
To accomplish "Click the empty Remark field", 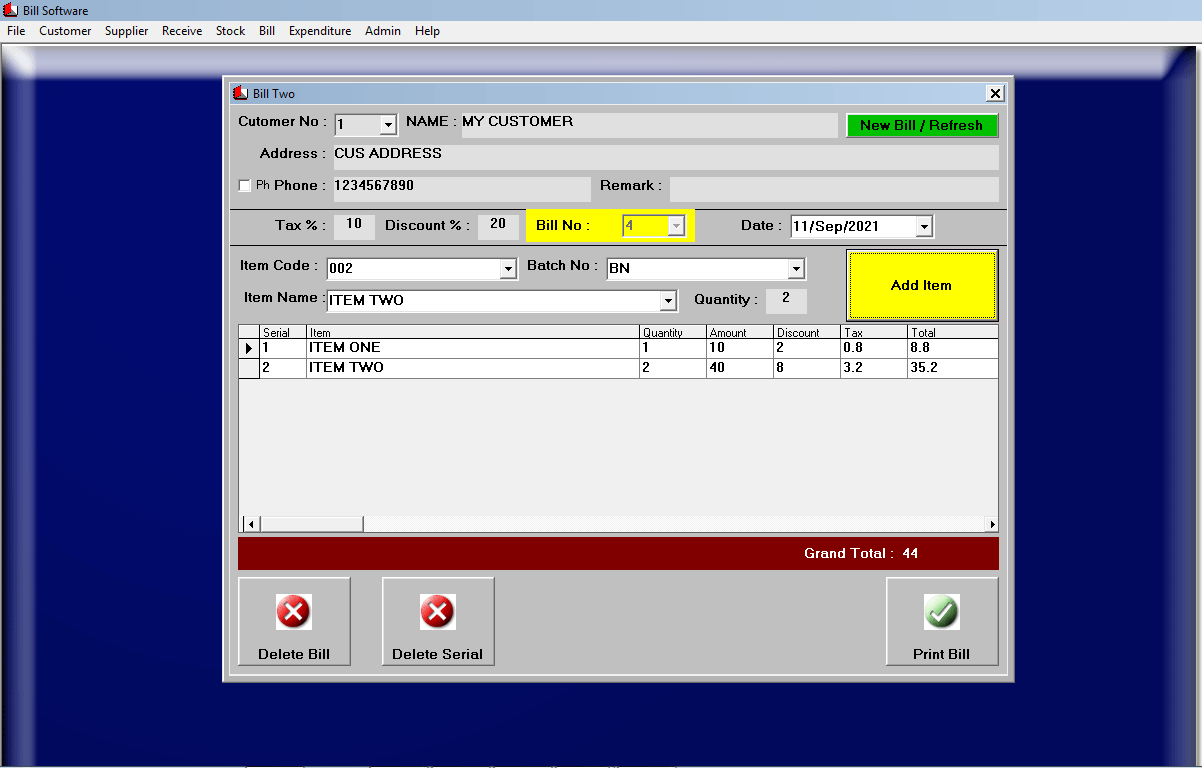I will pos(834,189).
